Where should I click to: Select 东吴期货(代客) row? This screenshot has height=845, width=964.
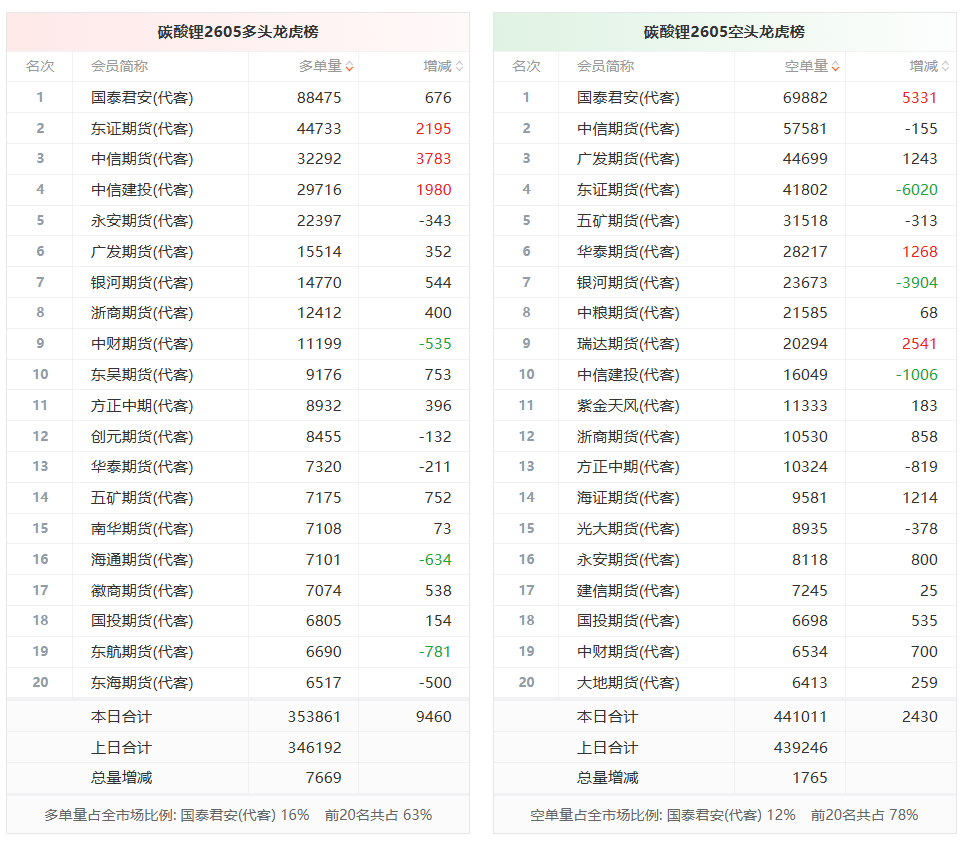point(238,375)
